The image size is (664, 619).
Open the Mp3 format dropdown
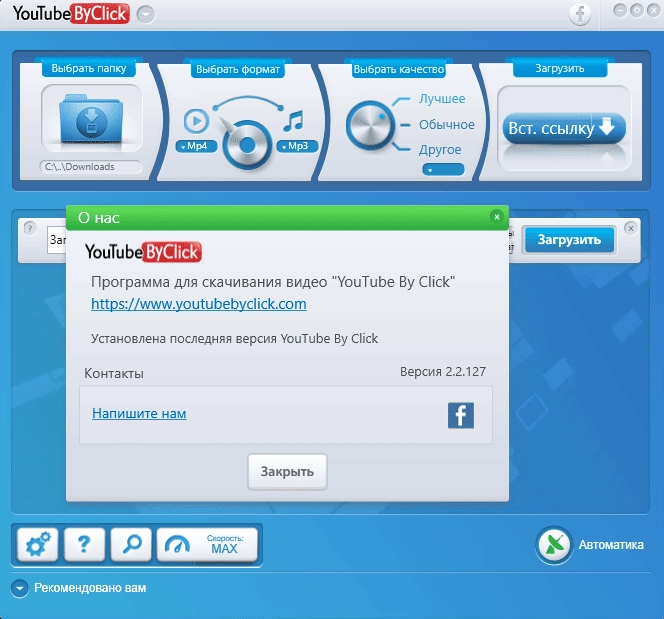(297, 146)
